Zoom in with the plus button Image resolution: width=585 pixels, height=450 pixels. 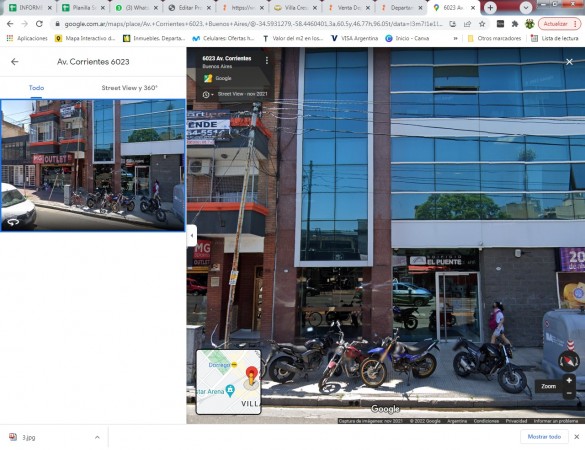click(x=569, y=381)
